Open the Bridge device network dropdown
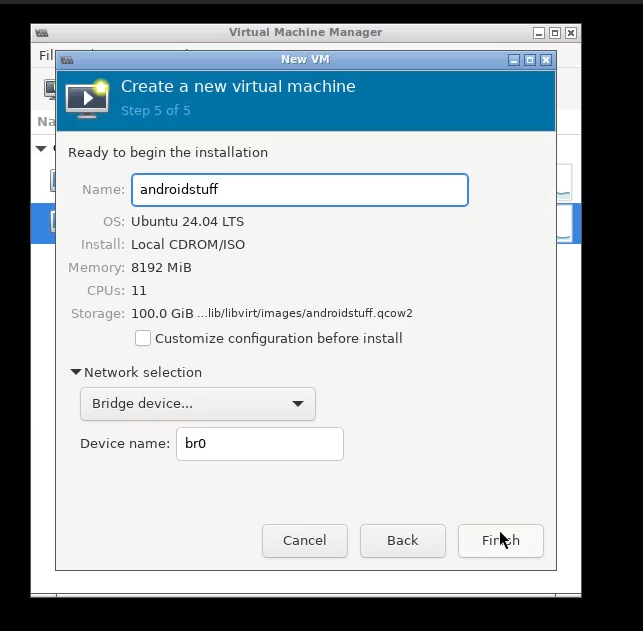Screen dimensions: 643x631 [x=198, y=403]
